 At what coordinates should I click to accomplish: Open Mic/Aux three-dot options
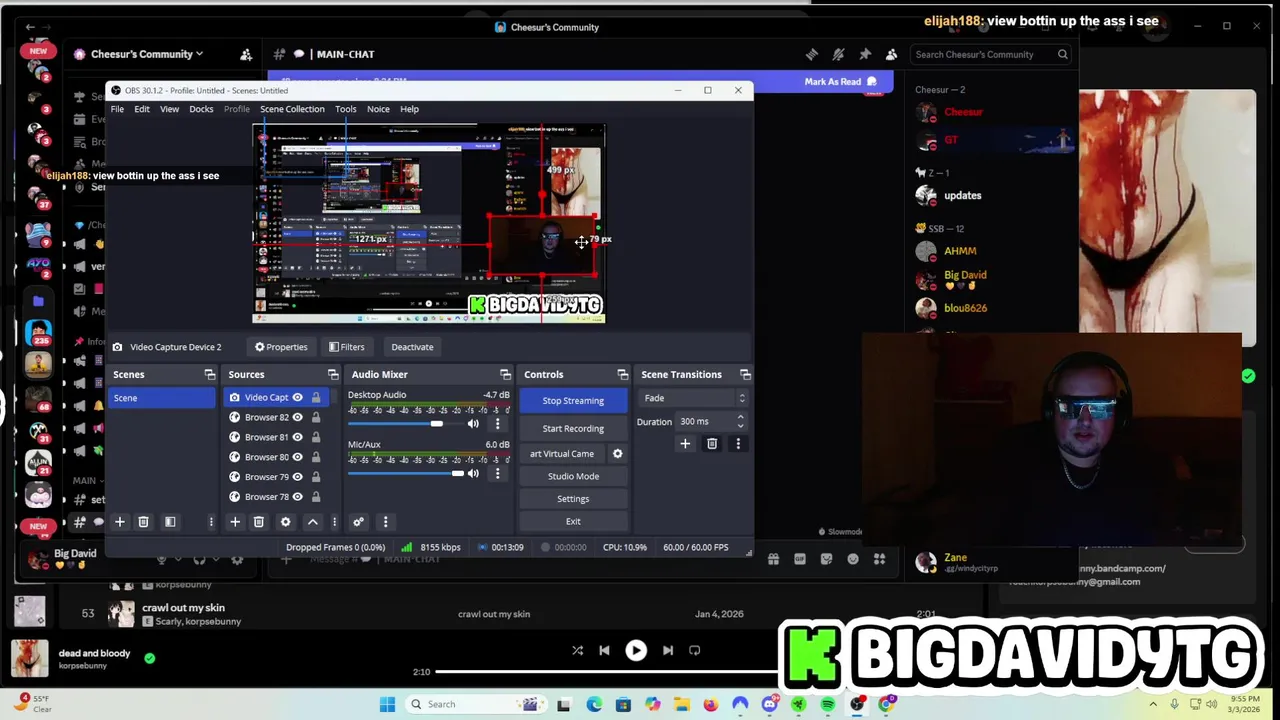(497, 474)
